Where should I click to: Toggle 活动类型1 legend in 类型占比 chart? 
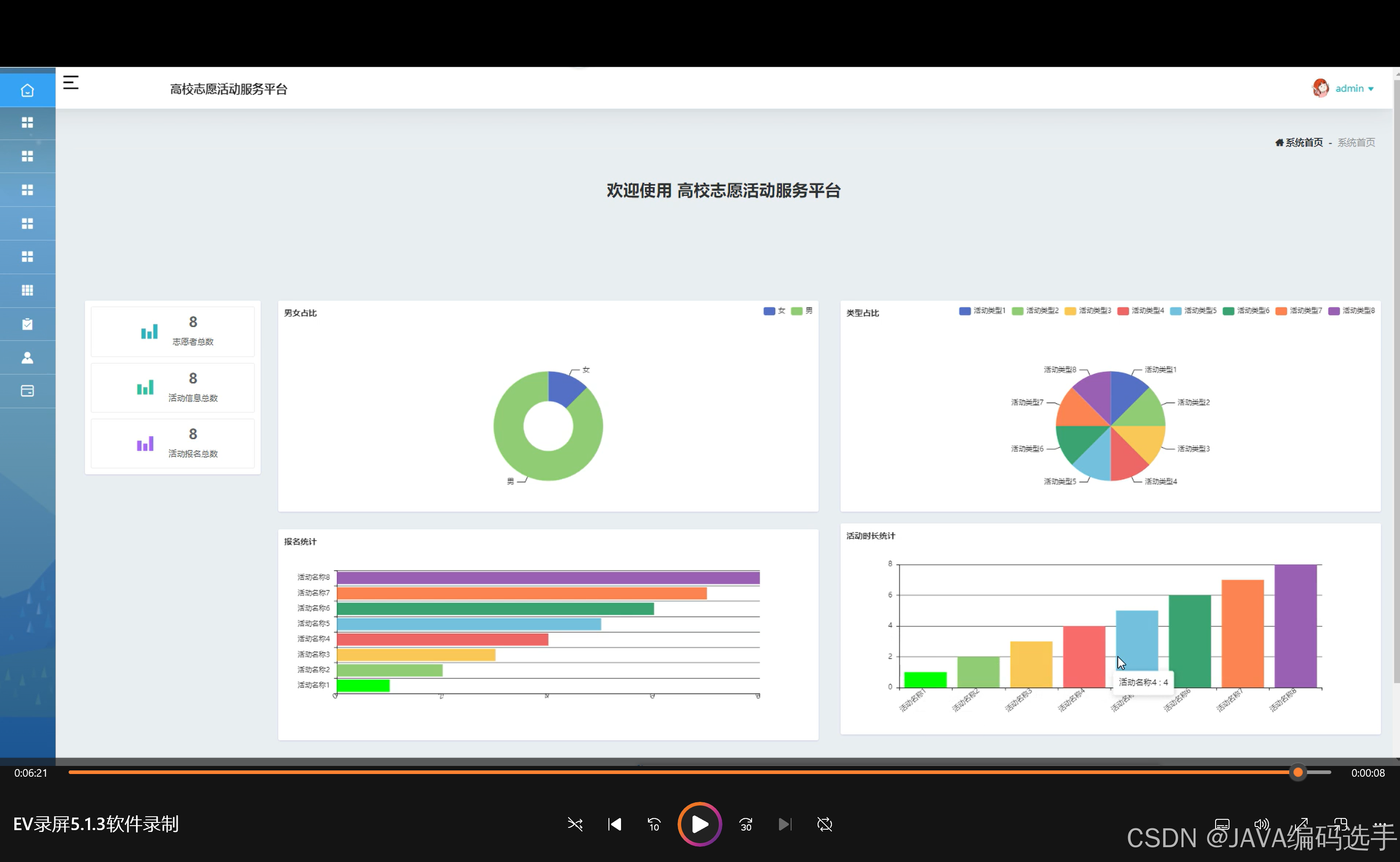(982, 311)
